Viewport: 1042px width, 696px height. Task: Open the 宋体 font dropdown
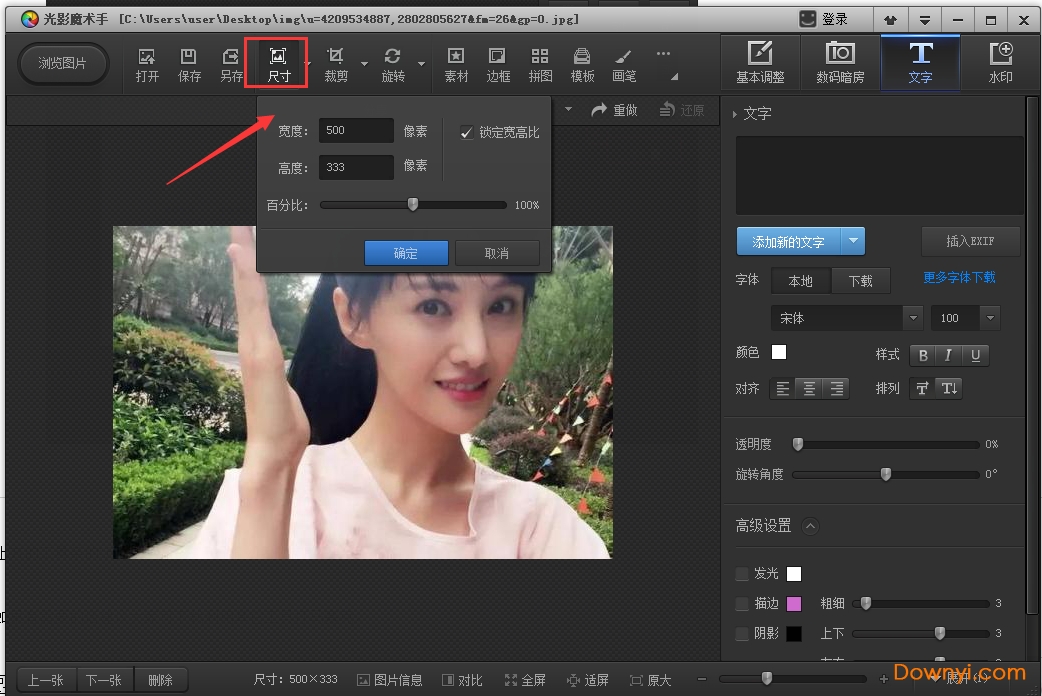(x=912, y=318)
